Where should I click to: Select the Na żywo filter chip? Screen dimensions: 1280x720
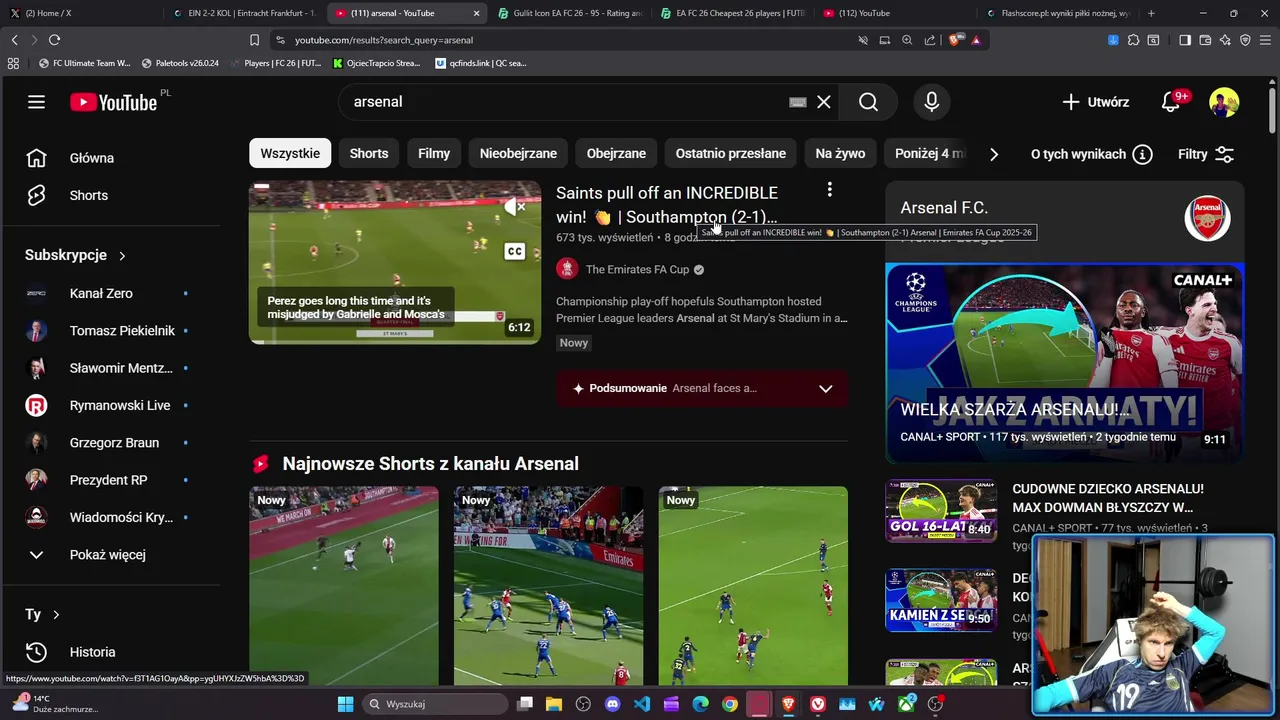pos(840,153)
